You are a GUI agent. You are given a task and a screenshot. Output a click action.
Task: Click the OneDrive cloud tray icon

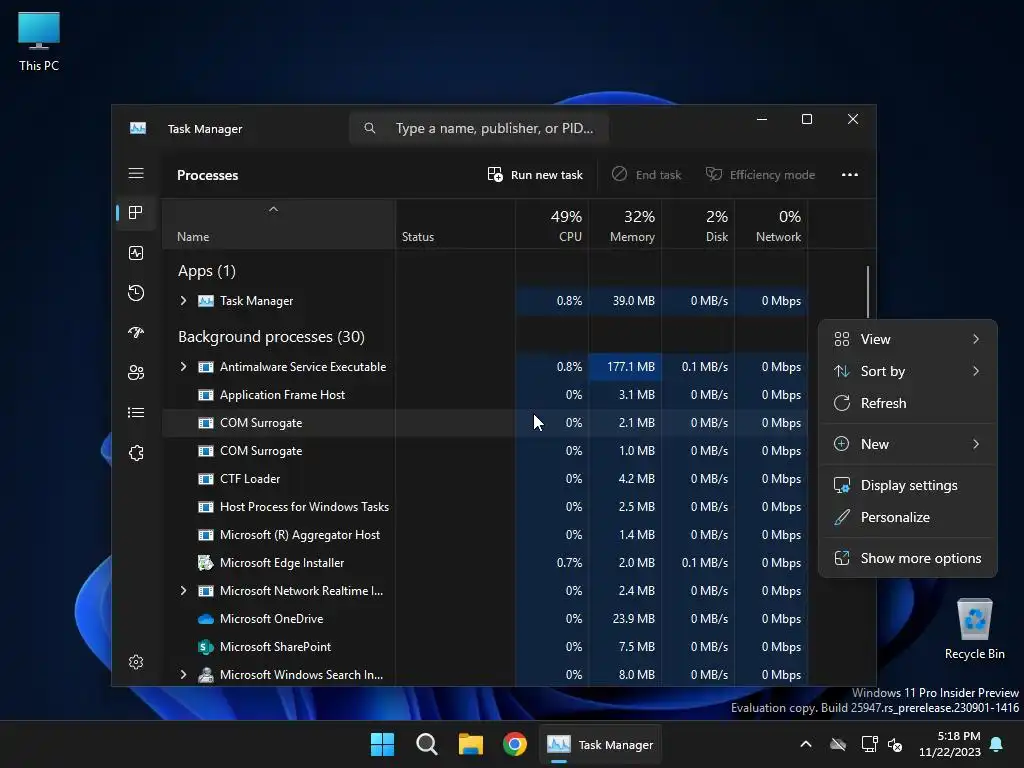click(x=838, y=744)
